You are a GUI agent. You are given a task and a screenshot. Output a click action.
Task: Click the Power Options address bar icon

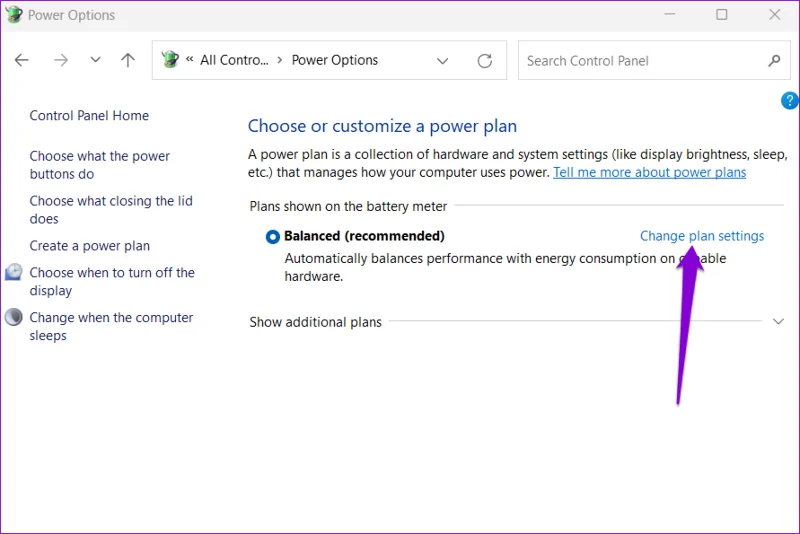click(170, 60)
